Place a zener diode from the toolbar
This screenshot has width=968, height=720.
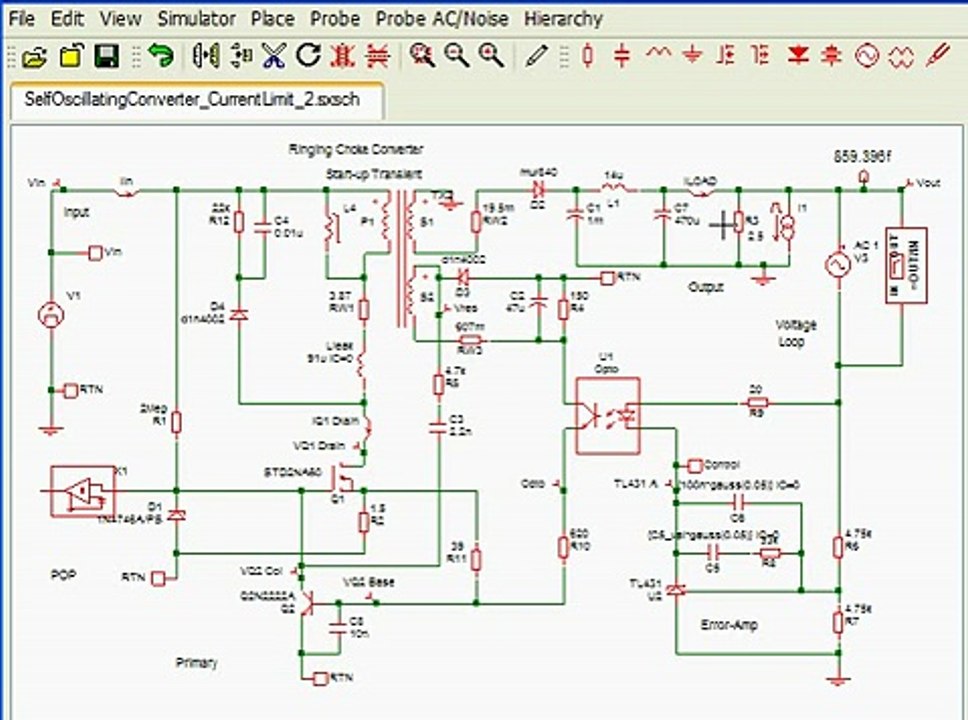(x=832, y=56)
